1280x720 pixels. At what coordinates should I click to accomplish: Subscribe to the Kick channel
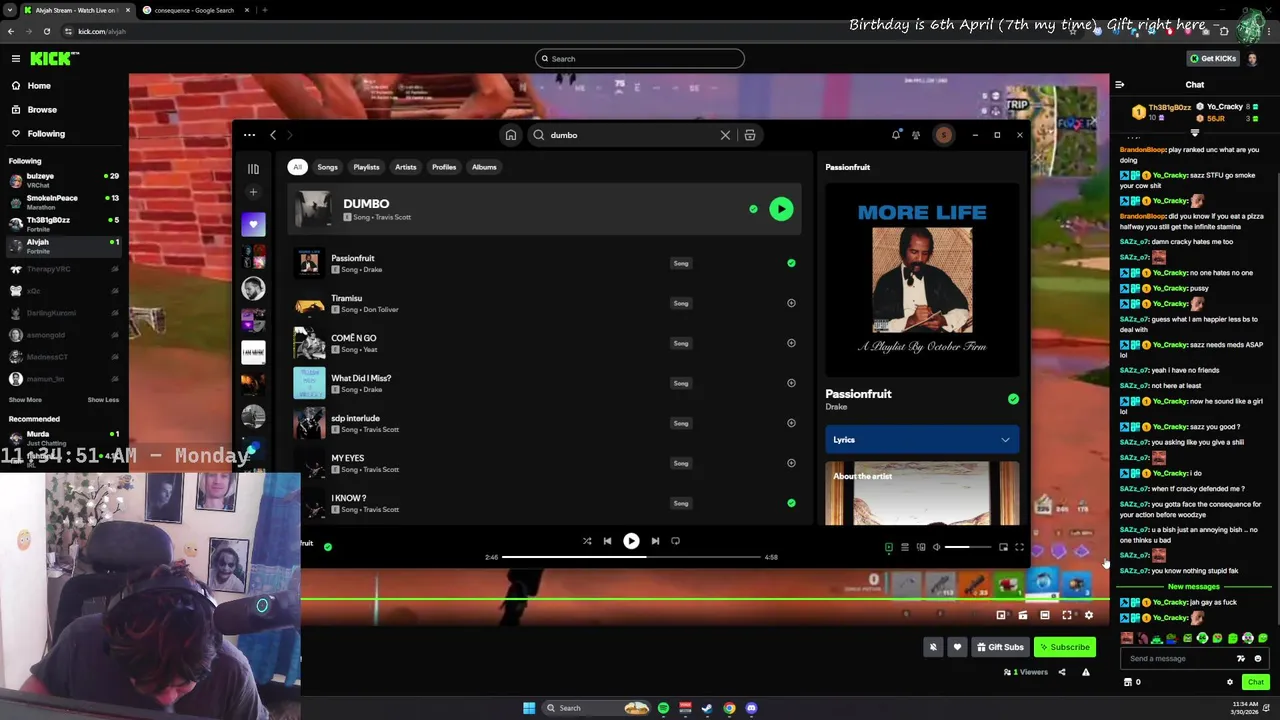pos(1064,647)
